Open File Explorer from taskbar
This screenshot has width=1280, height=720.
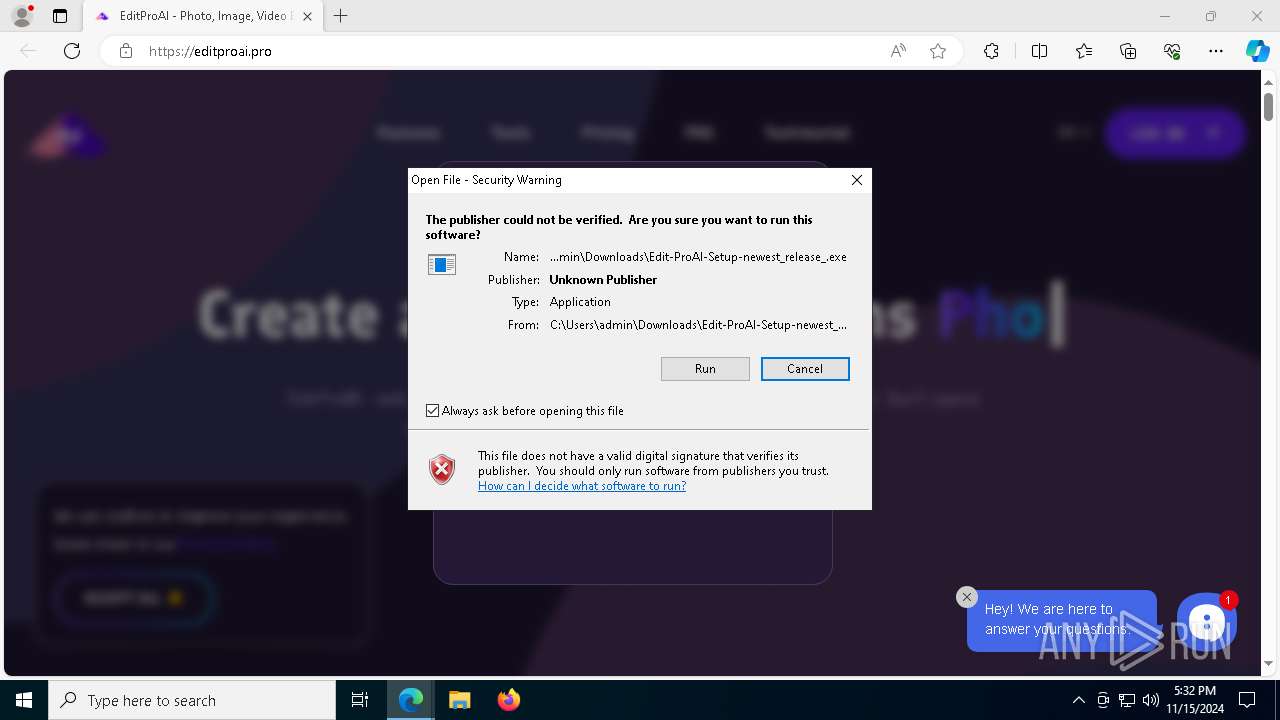click(x=460, y=700)
